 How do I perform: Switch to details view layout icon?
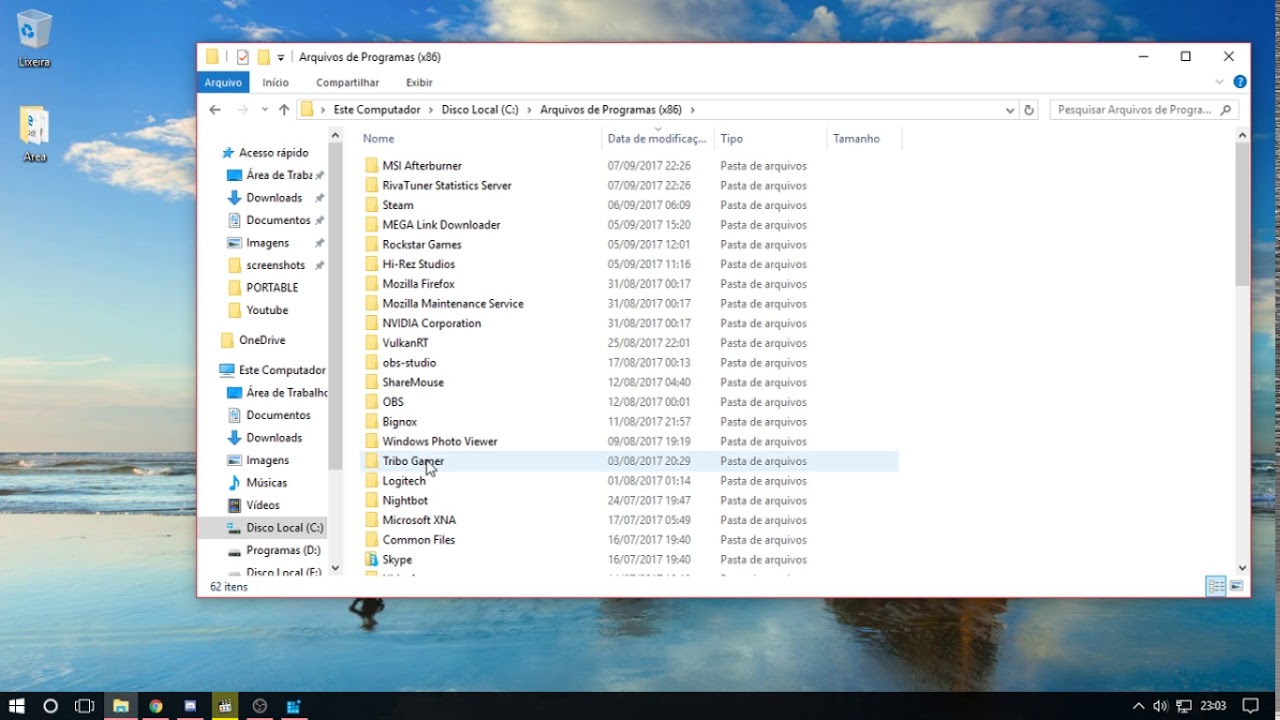tap(1216, 587)
